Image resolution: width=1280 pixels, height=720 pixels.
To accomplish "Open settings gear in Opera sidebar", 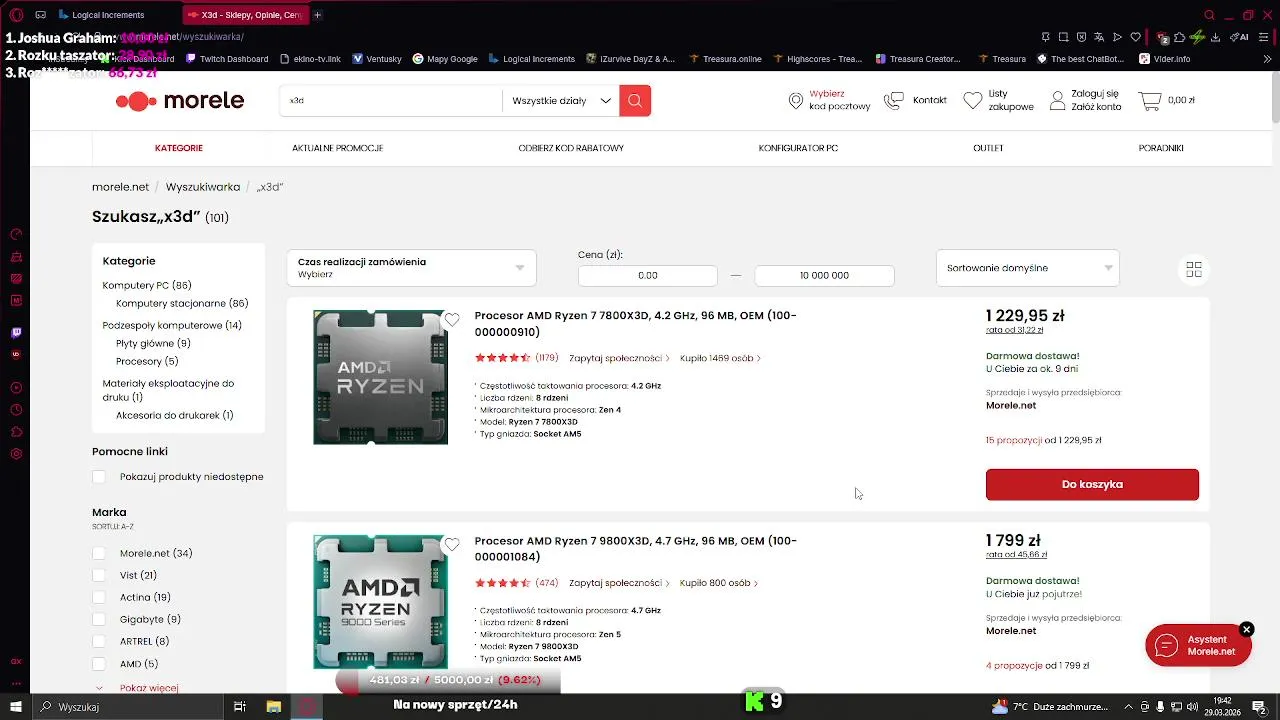I will [16, 454].
